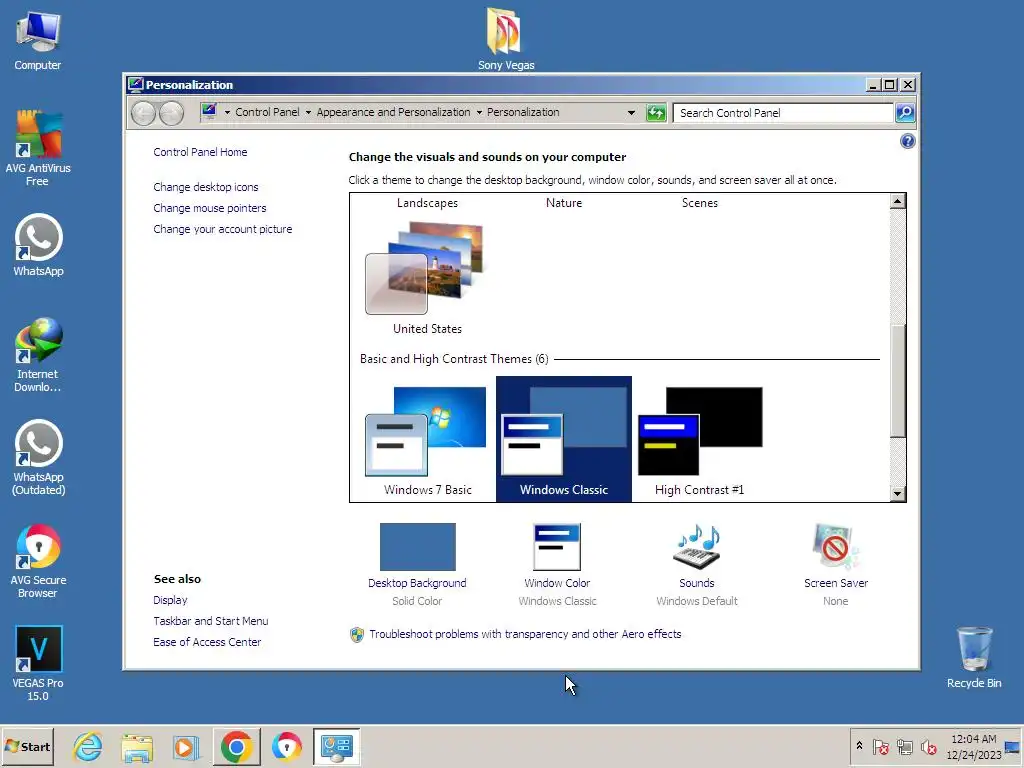This screenshot has height=768, width=1024.
Task: Select the Control Panel taskbar button
Action: 336,747
